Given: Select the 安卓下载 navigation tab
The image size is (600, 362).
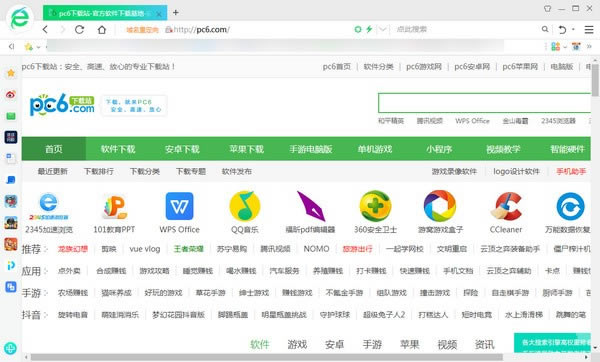Looking at the screenshot, I should pyautogui.click(x=182, y=149).
